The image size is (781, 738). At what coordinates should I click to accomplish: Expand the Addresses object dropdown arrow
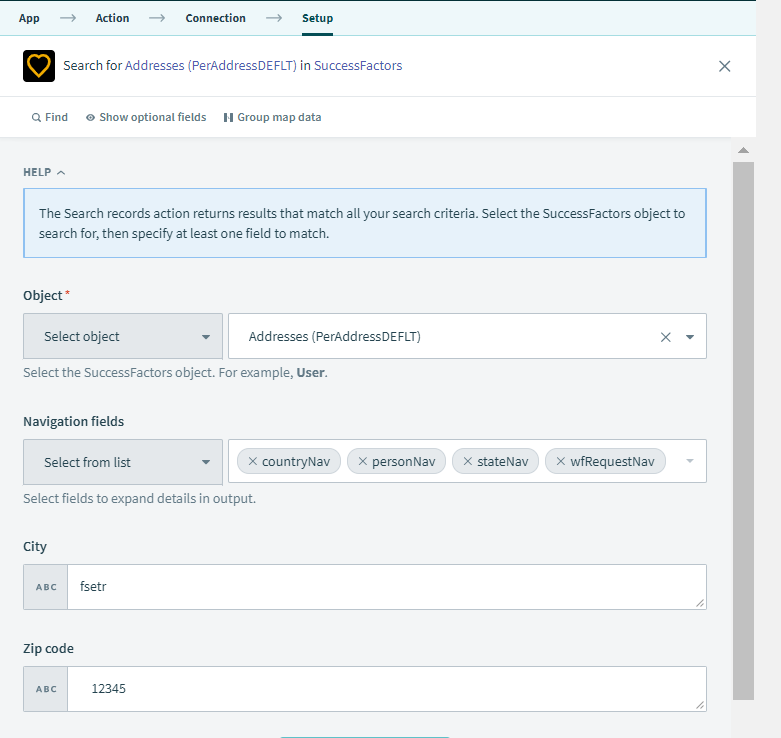pyautogui.click(x=690, y=337)
